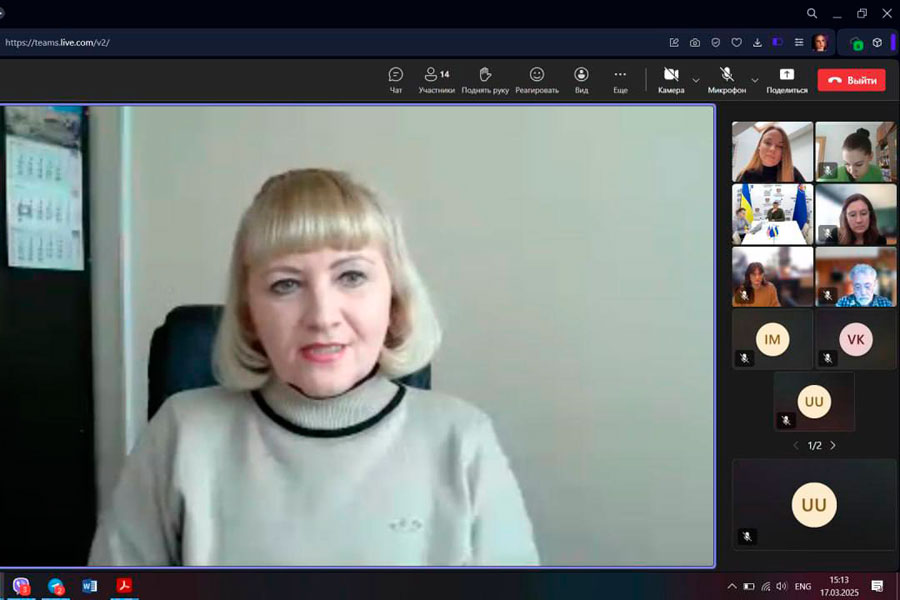Select the VK participant tile
Screen dimensions: 900x600
(855, 340)
